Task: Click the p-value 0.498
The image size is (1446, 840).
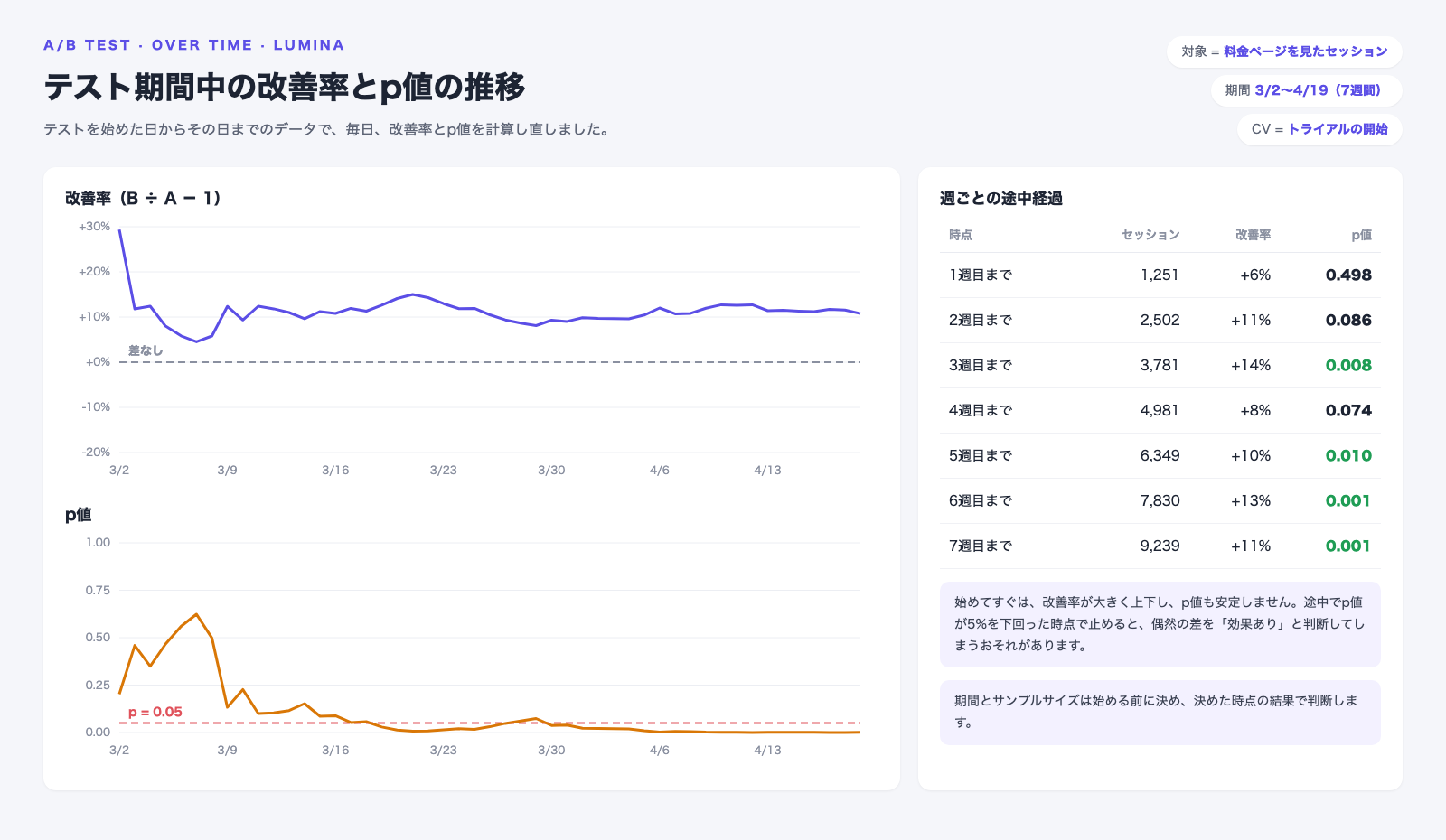Action: tap(1348, 275)
